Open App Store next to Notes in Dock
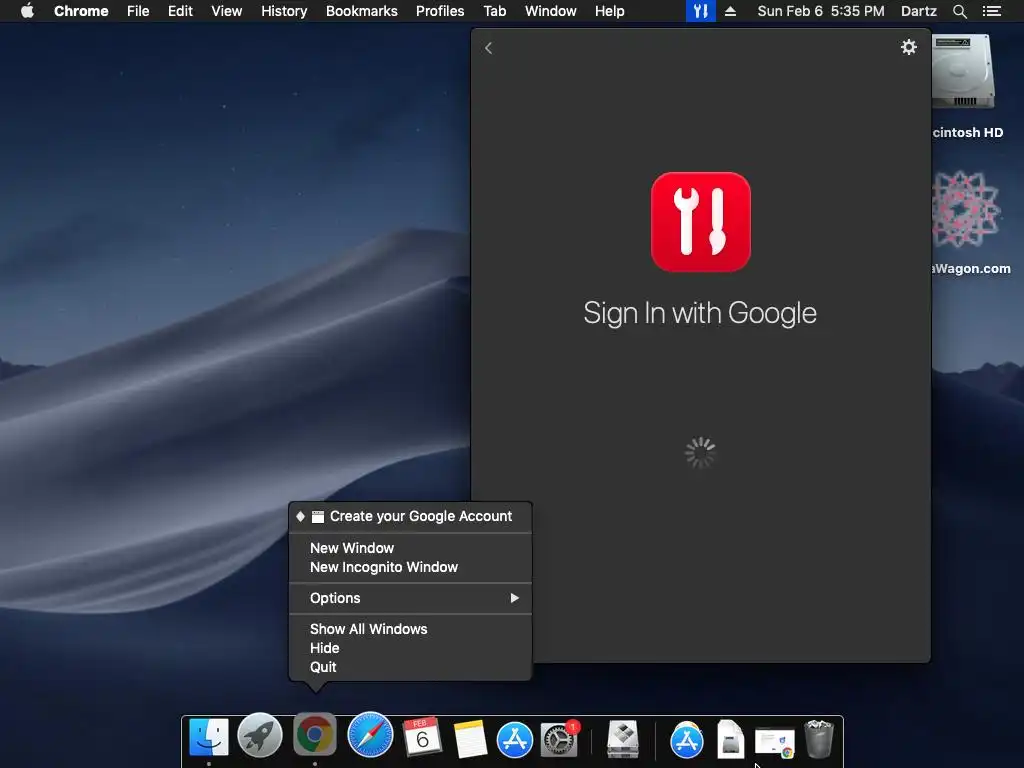1024x768 pixels. tap(515, 740)
